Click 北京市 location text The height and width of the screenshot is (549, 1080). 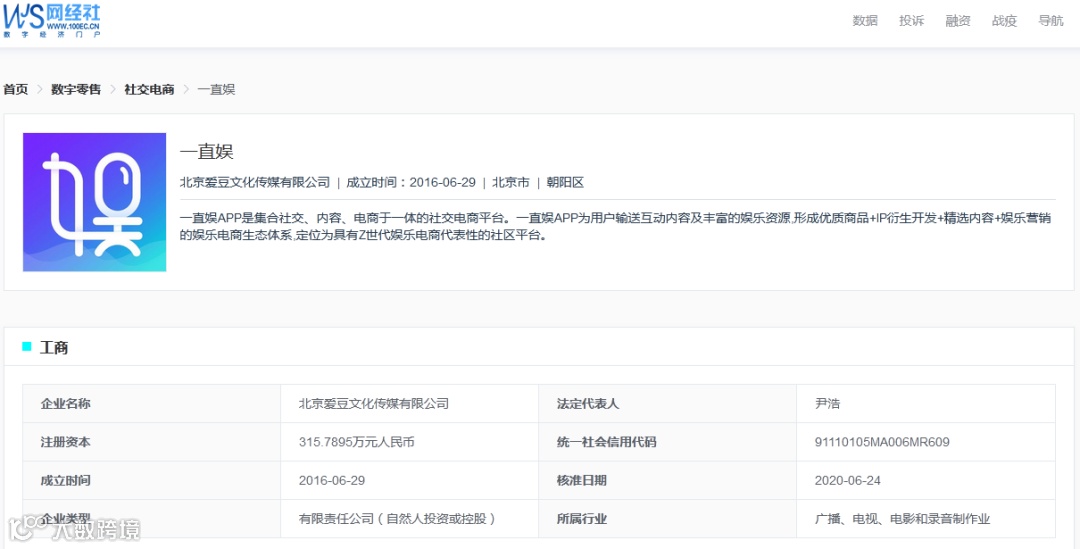(510, 183)
